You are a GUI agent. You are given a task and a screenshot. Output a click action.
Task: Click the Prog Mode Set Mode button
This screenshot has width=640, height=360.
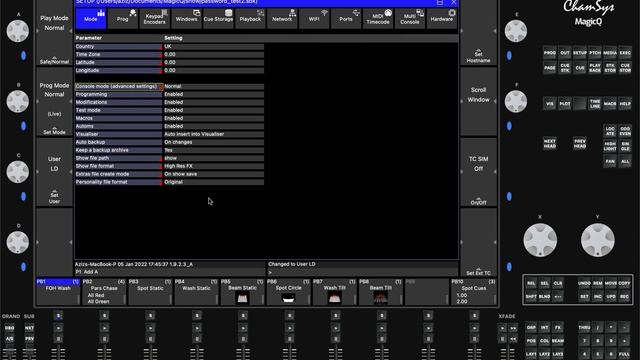(54, 102)
